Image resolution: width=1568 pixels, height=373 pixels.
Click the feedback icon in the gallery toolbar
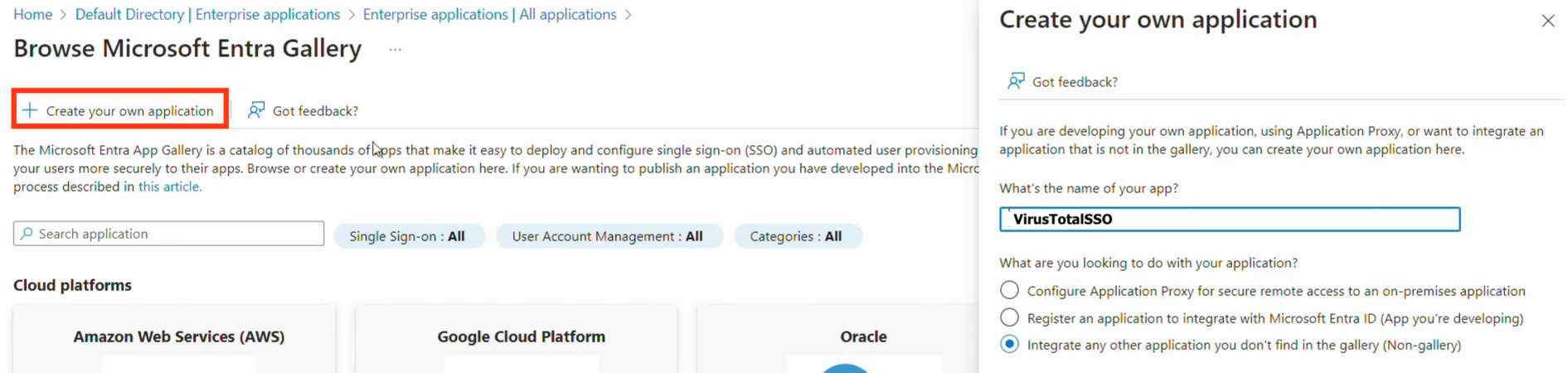click(x=256, y=110)
